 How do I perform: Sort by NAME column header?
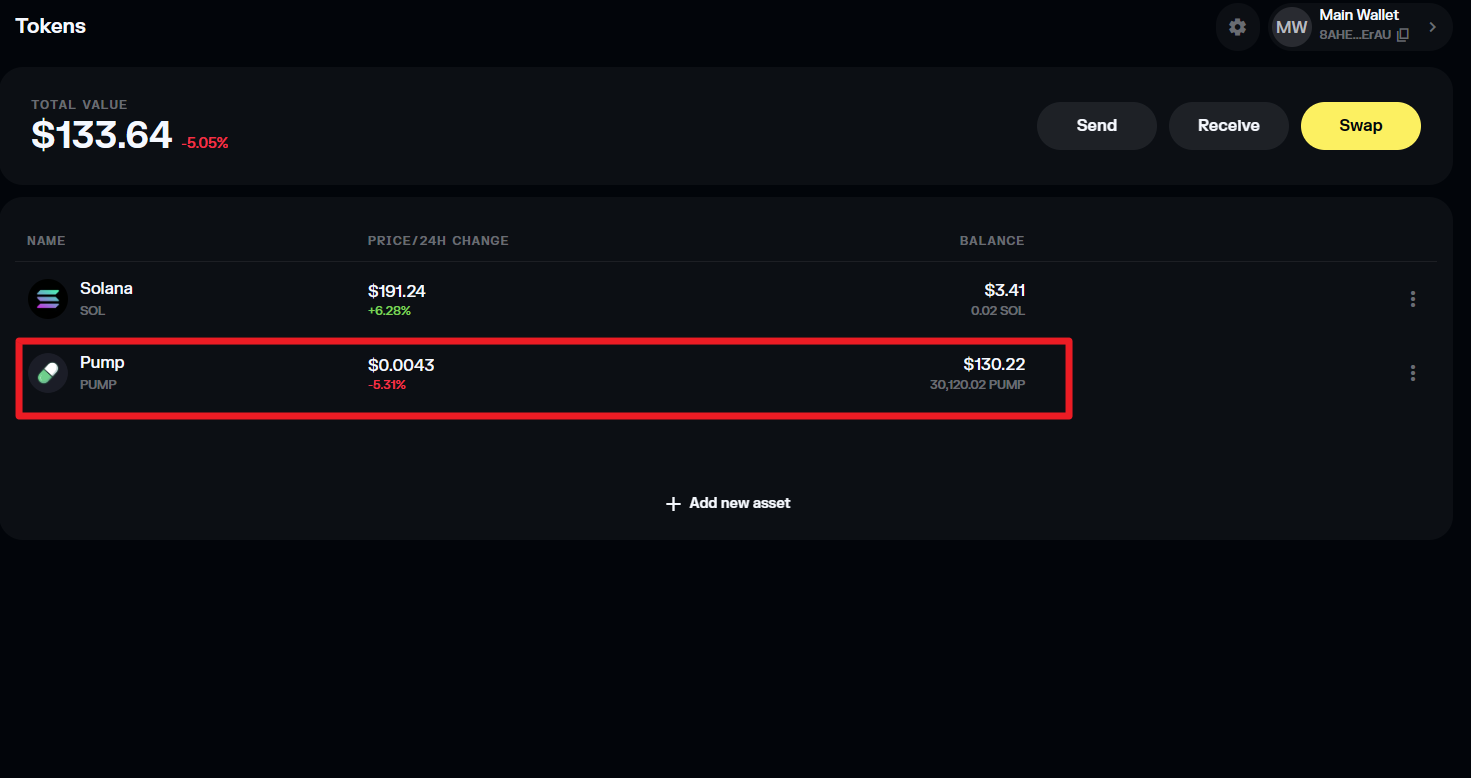pos(46,241)
